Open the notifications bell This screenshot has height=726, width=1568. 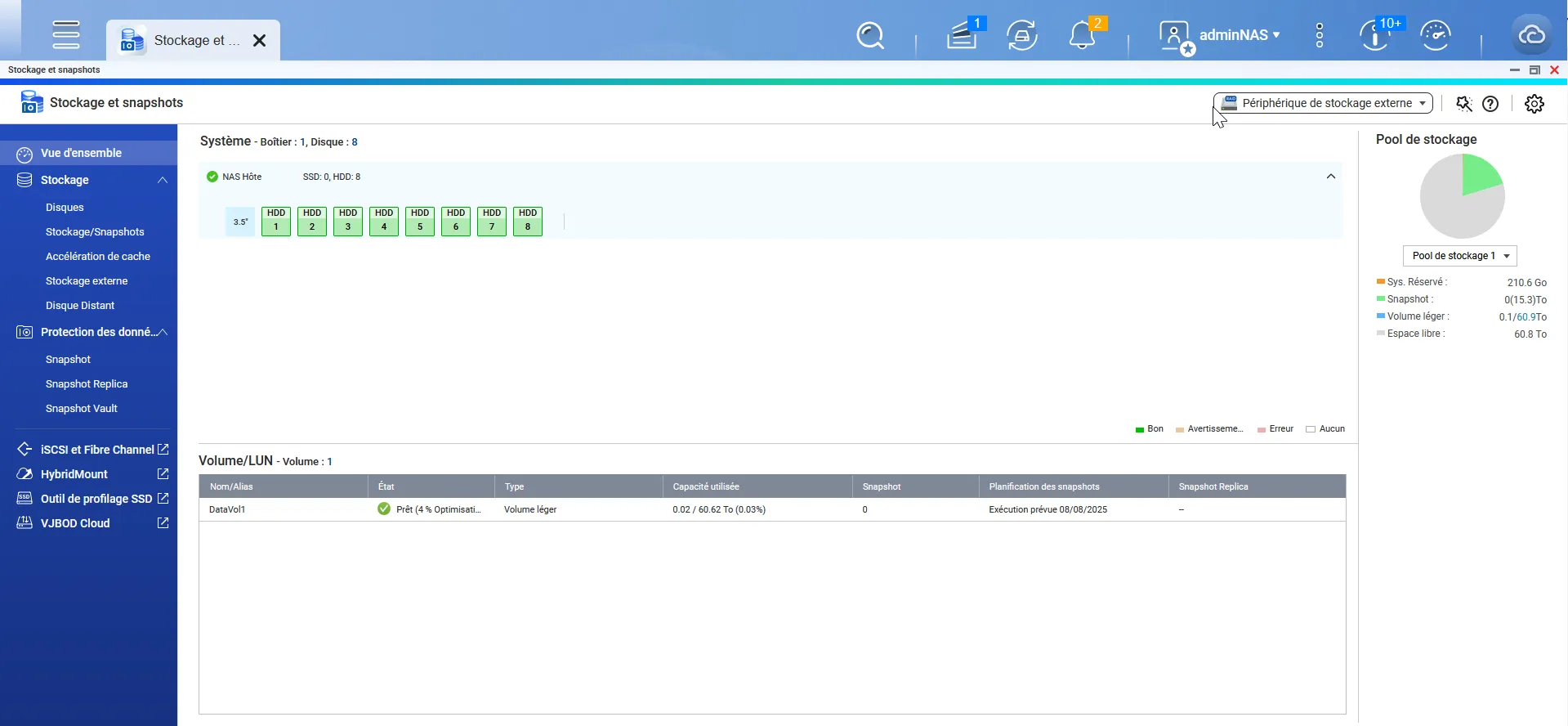tap(1083, 36)
